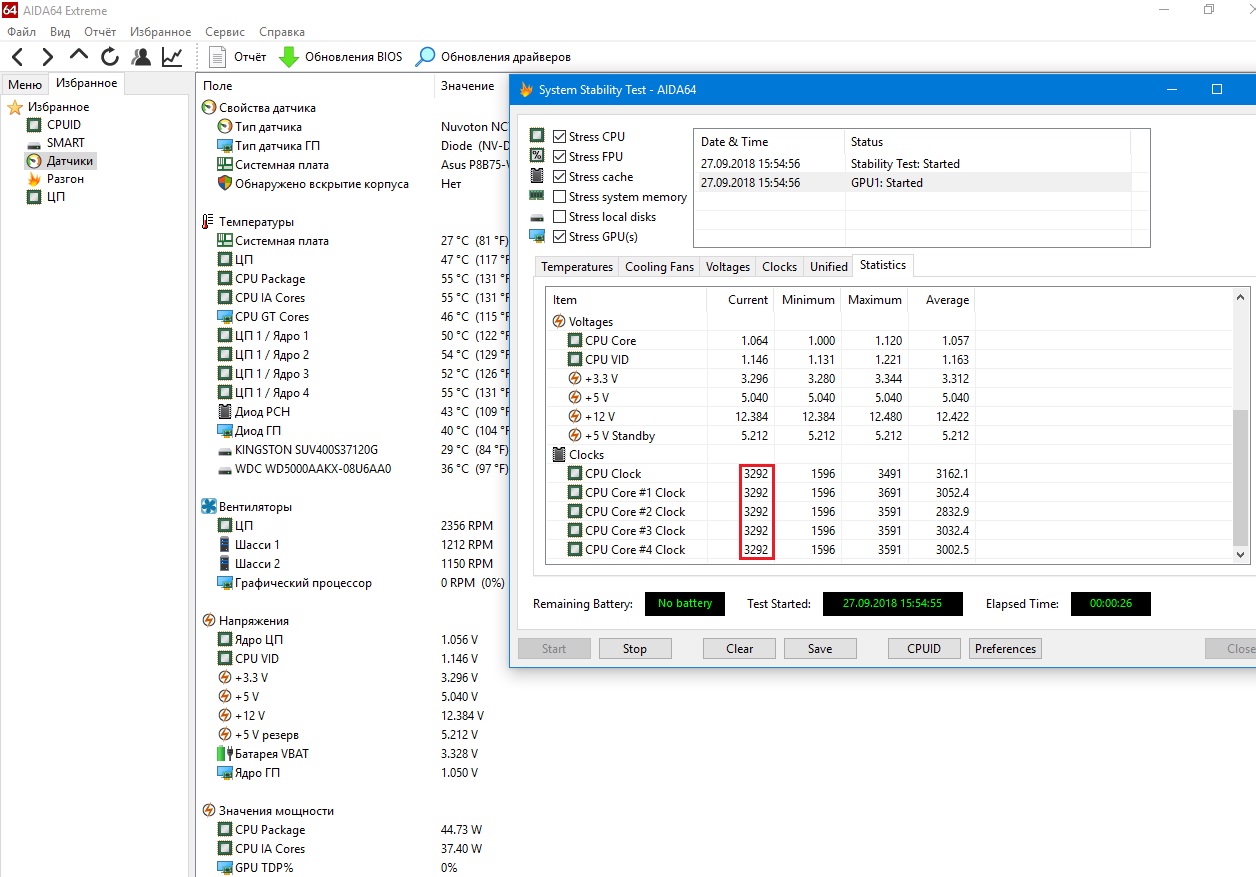Enable the Stress system memory checkbox
Viewport: 1256px width, 877px height.
[559, 197]
